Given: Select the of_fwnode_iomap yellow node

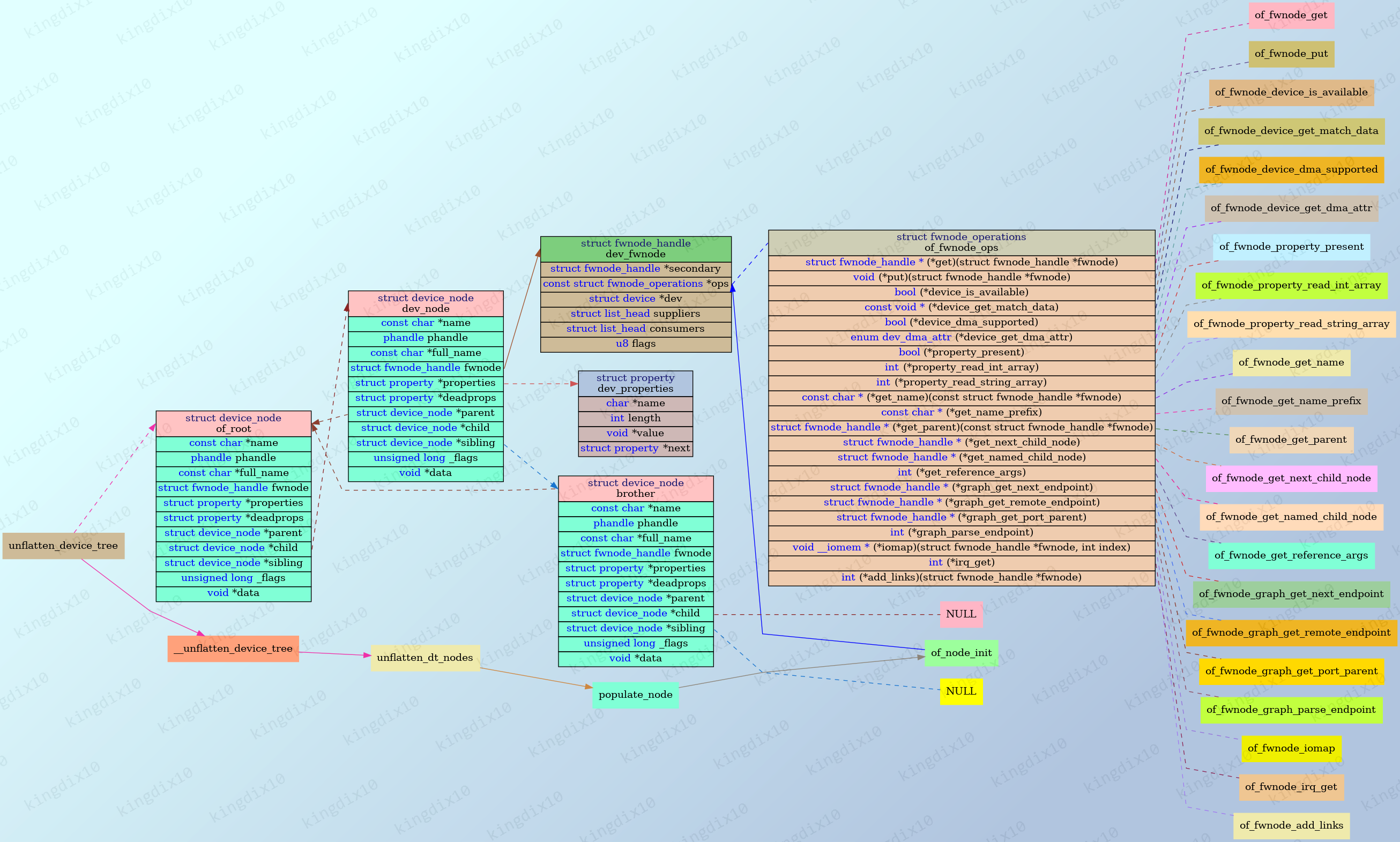Looking at the screenshot, I should (x=1291, y=748).
